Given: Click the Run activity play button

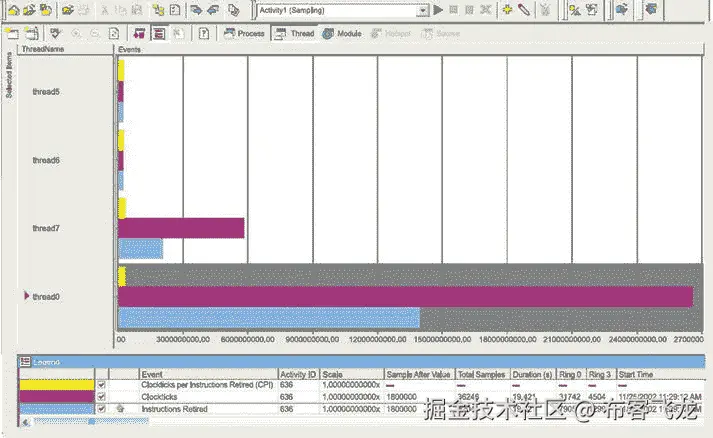Looking at the screenshot, I should [438, 10].
